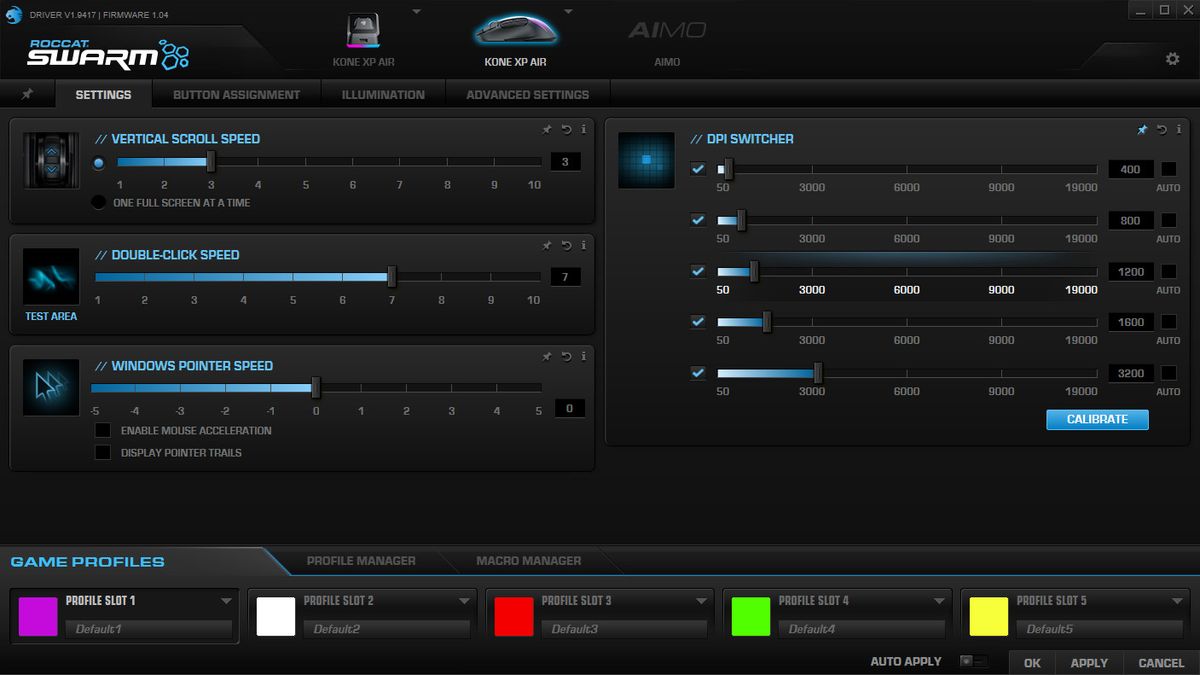Screen dimensions: 1200x675
Task: Select the green Profile Slot 4 color swatch
Action: (751, 617)
